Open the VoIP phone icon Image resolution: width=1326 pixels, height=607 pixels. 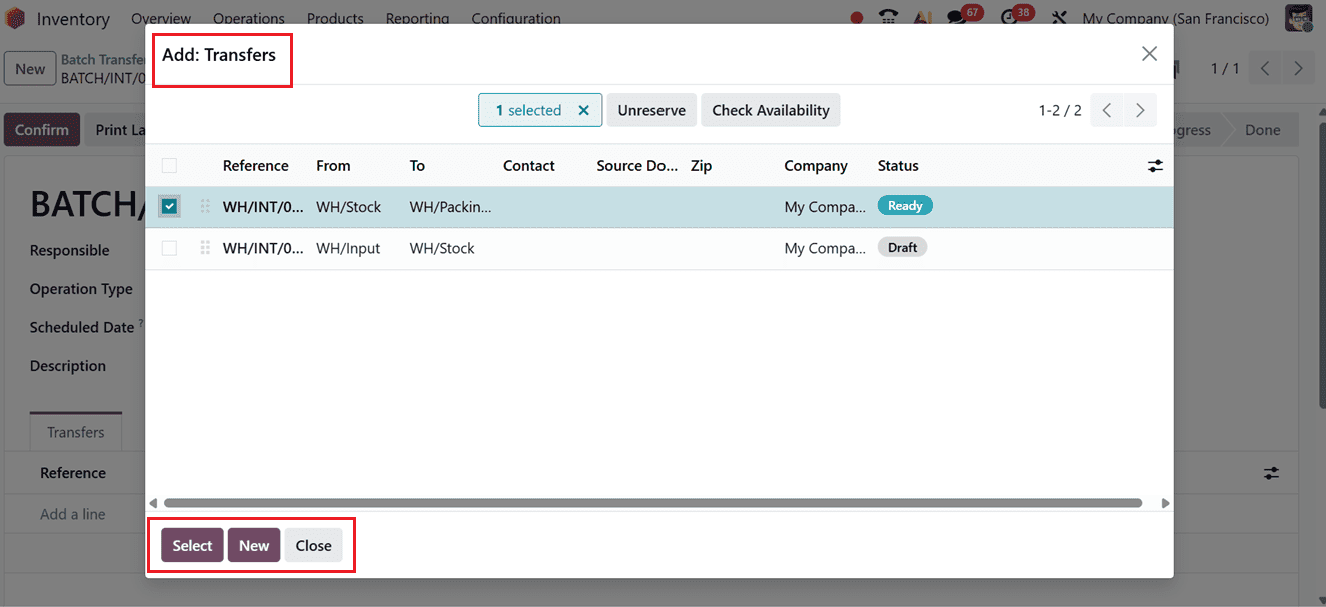(887, 17)
